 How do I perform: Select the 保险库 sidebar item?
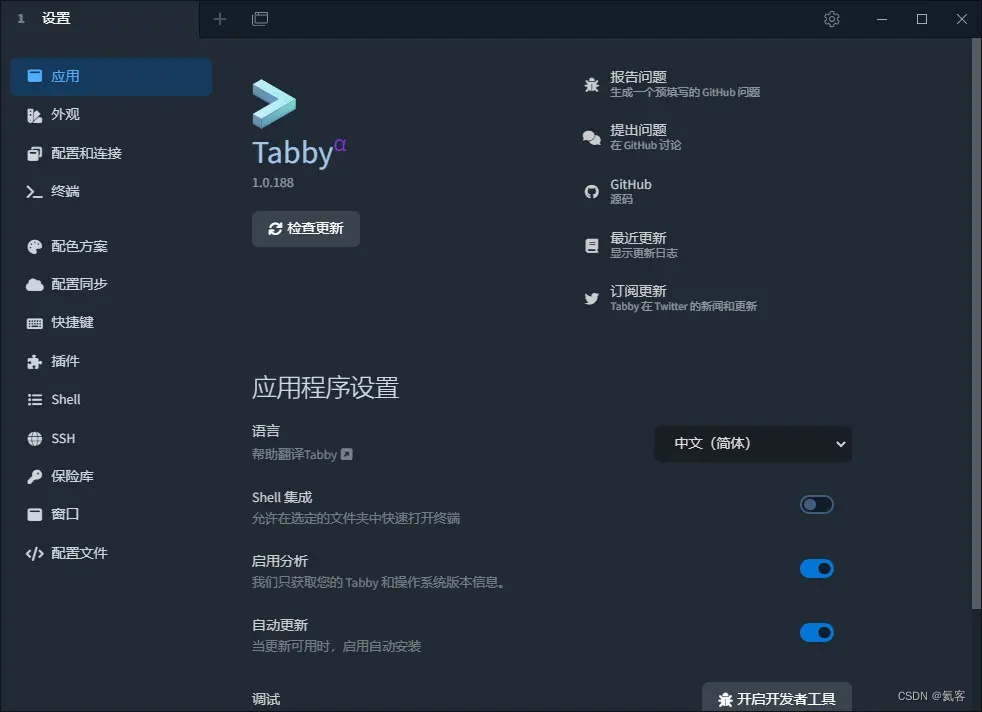pyautogui.click(x=111, y=477)
